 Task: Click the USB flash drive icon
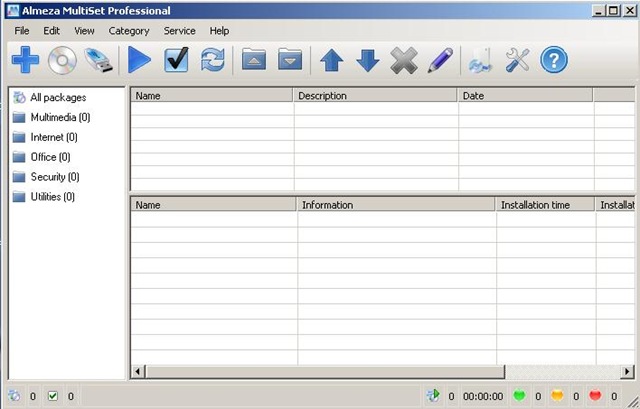coord(98,60)
